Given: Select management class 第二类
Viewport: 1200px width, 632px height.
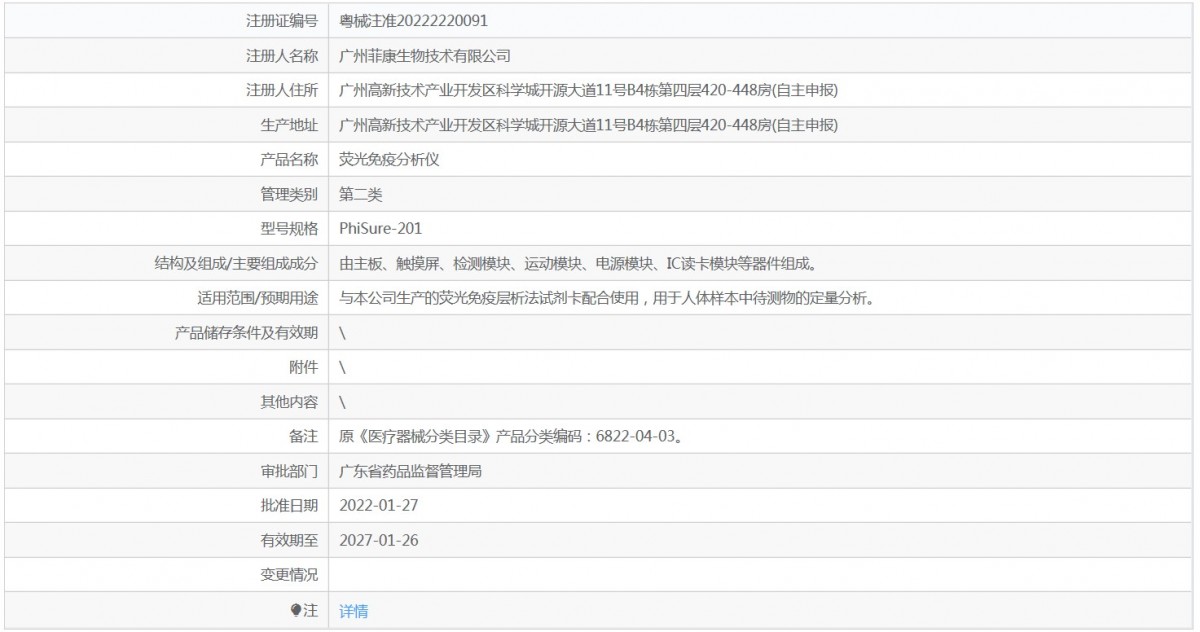Looking at the screenshot, I should 361,194.
